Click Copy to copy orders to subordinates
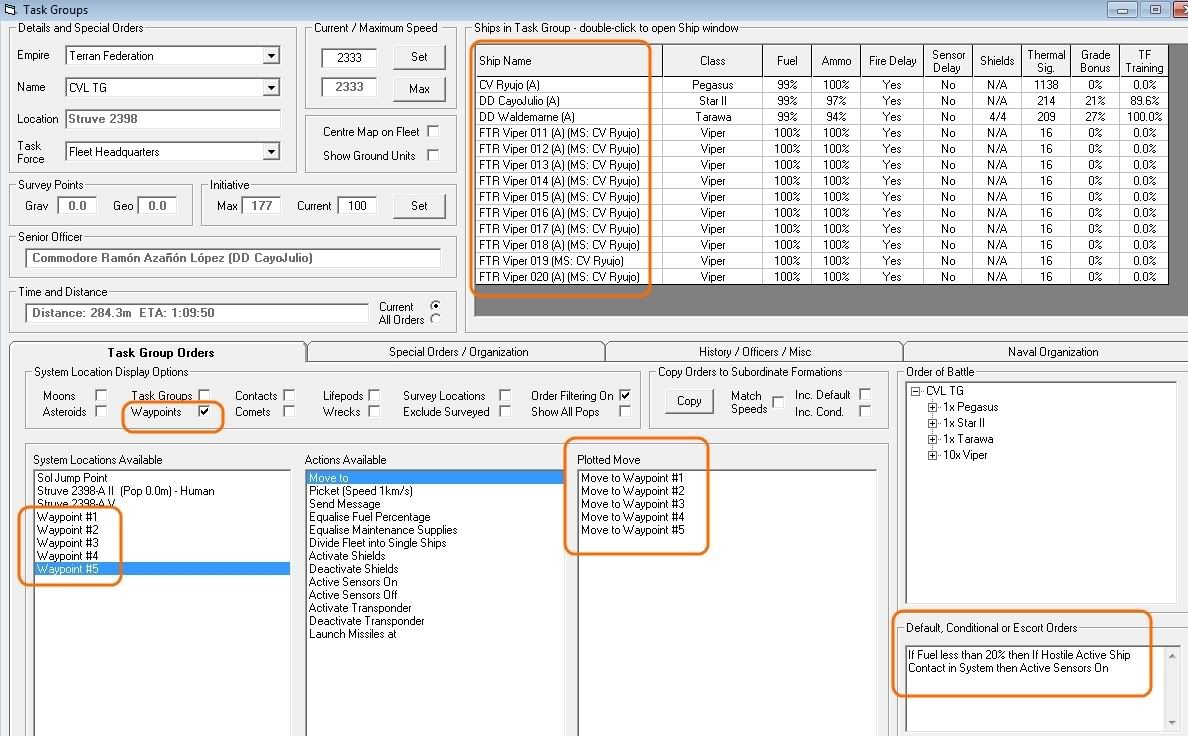1188x736 pixels. [689, 401]
